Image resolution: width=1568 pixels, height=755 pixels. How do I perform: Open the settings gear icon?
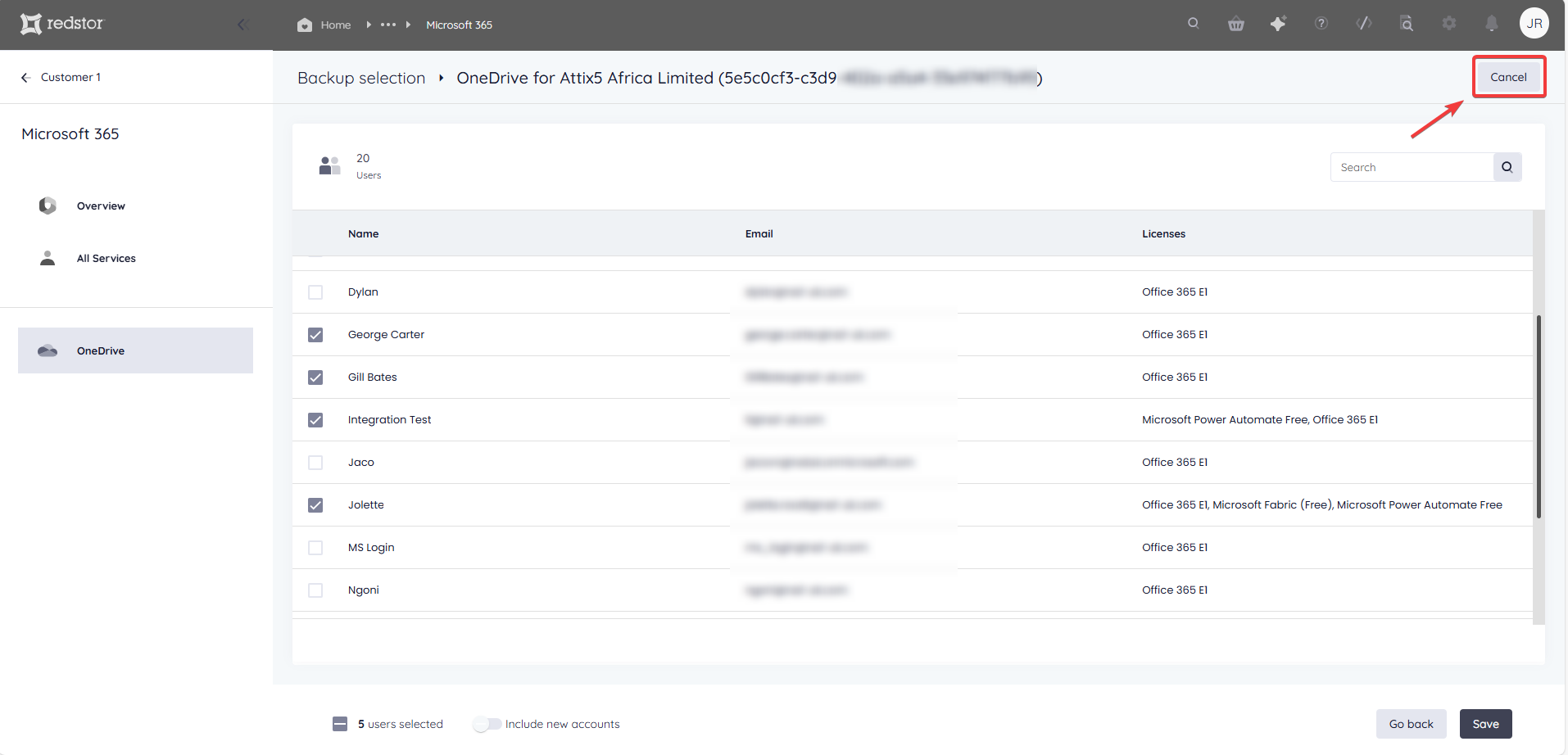click(1449, 24)
